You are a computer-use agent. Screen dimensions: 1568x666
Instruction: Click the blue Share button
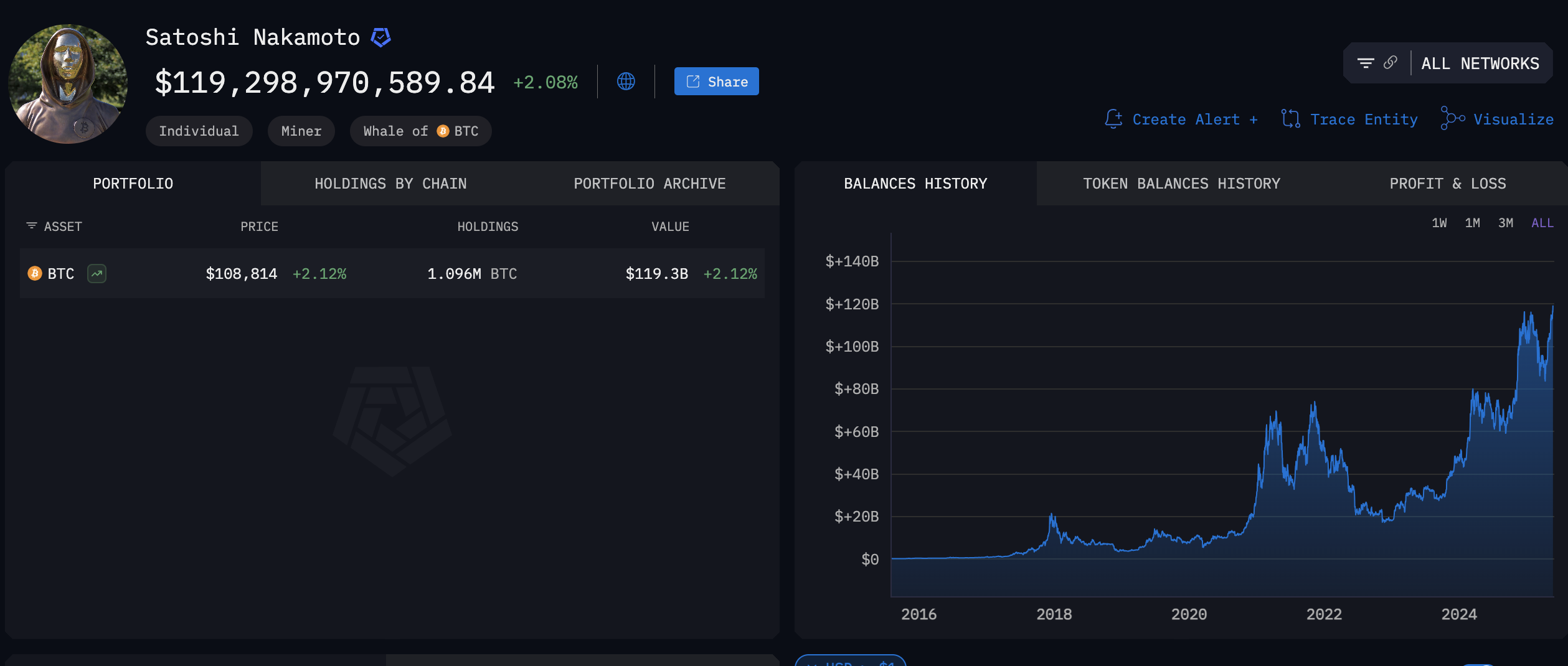click(x=716, y=82)
